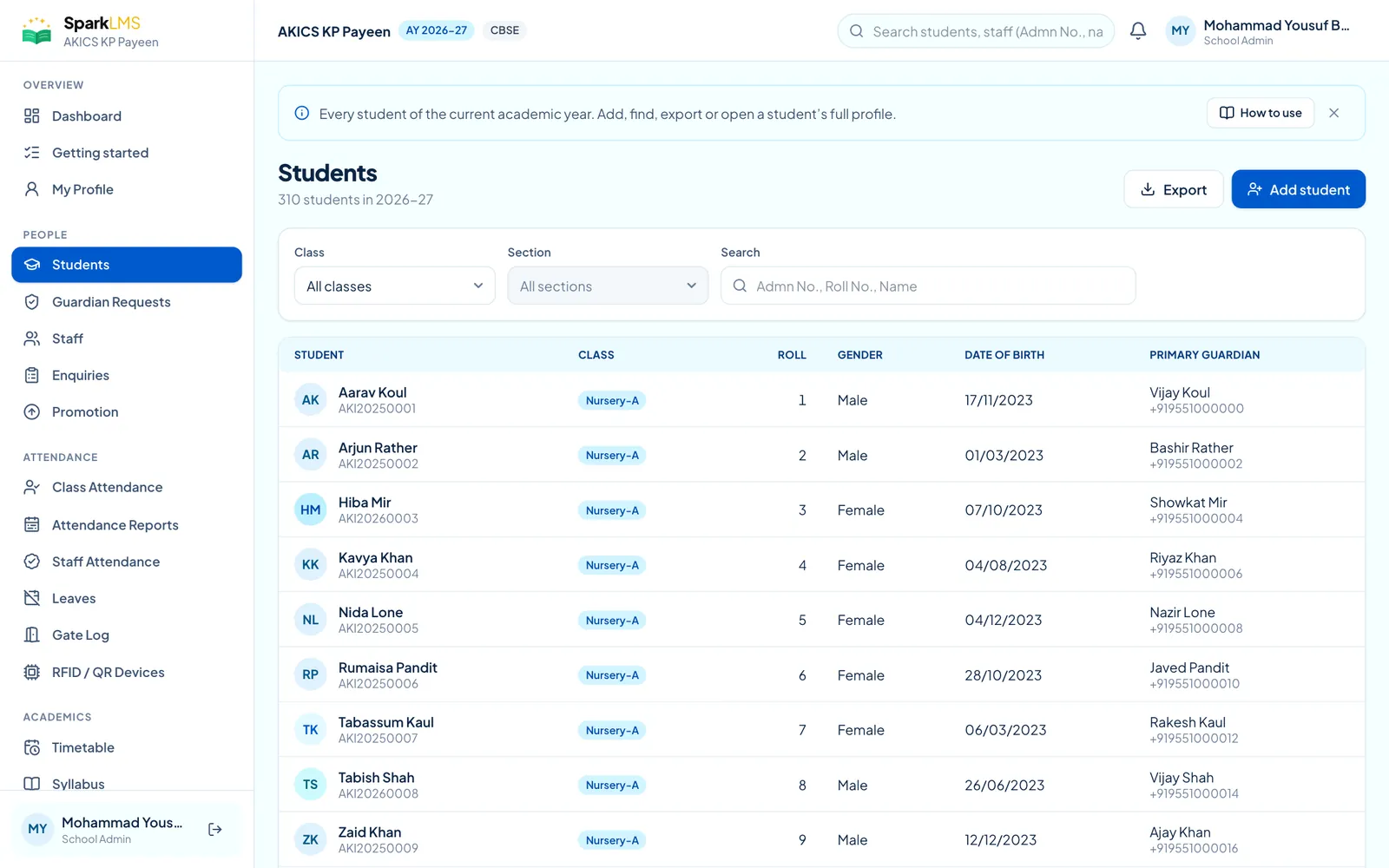The width and height of the screenshot is (1389, 868).
Task: Open Timetable under Academics
Action: [127, 748]
